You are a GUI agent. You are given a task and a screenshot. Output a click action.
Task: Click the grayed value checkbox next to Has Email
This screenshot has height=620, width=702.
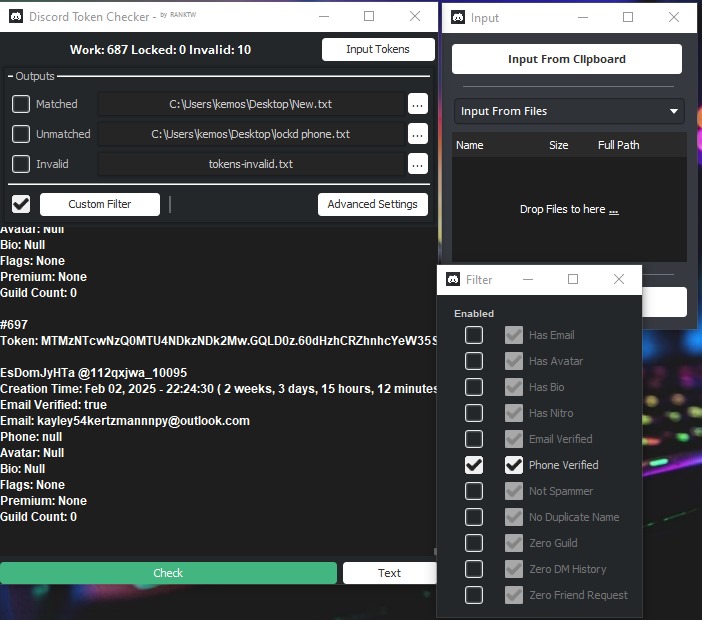(x=514, y=335)
